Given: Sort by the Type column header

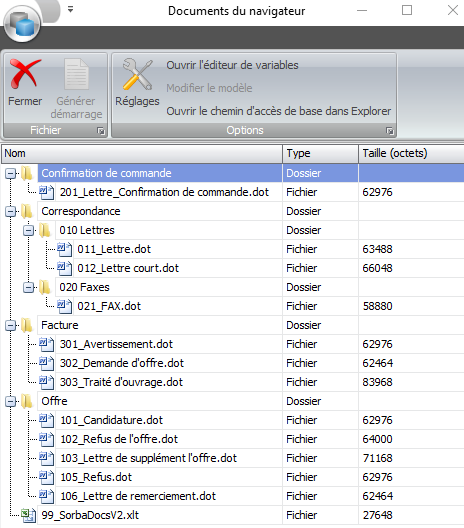Looking at the screenshot, I should click(x=321, y=153).
